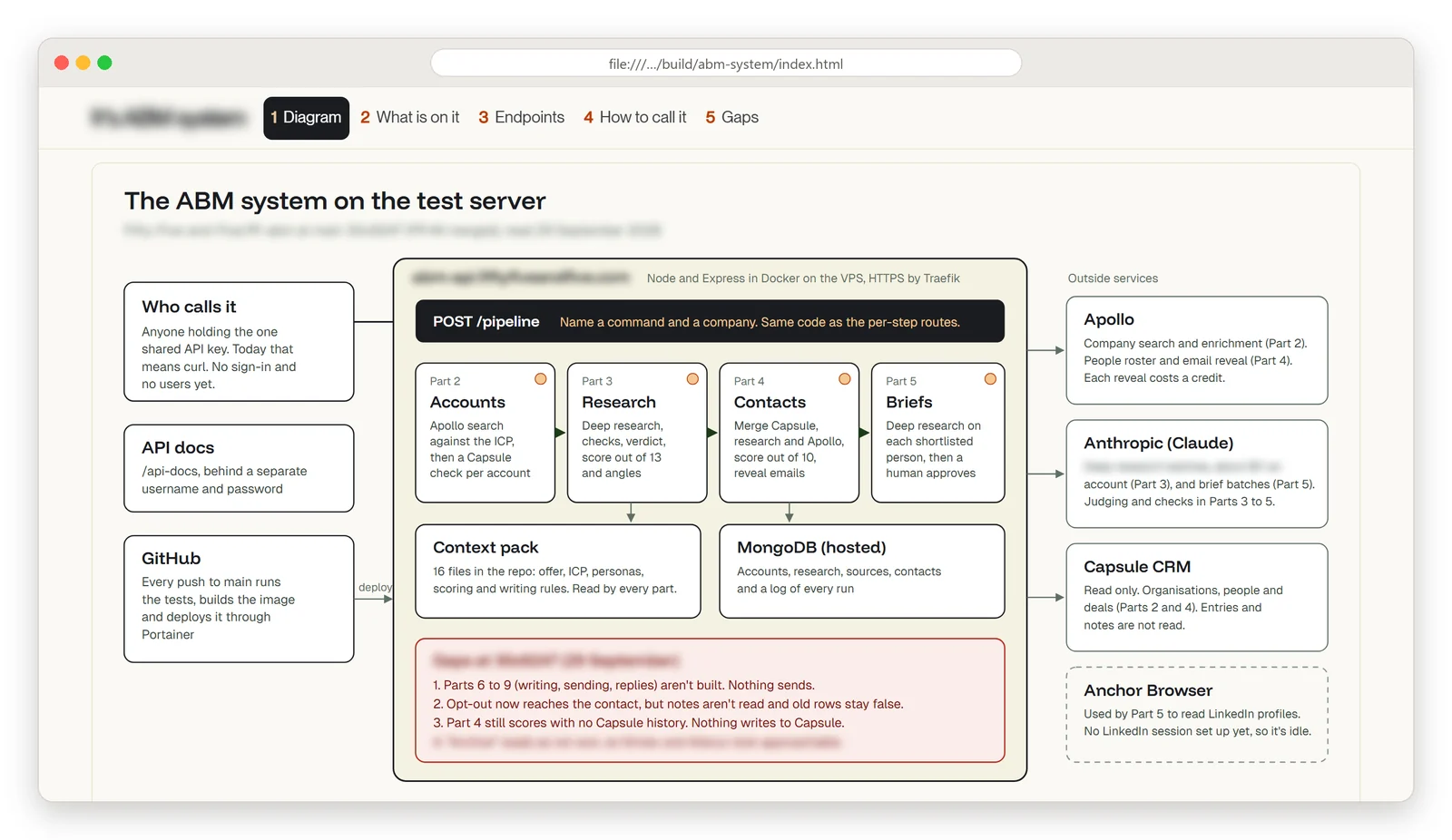This screenshot has height=840, width=1452.
Task: Select the MongoDB (hosted) box
Action: coord(862,571)
